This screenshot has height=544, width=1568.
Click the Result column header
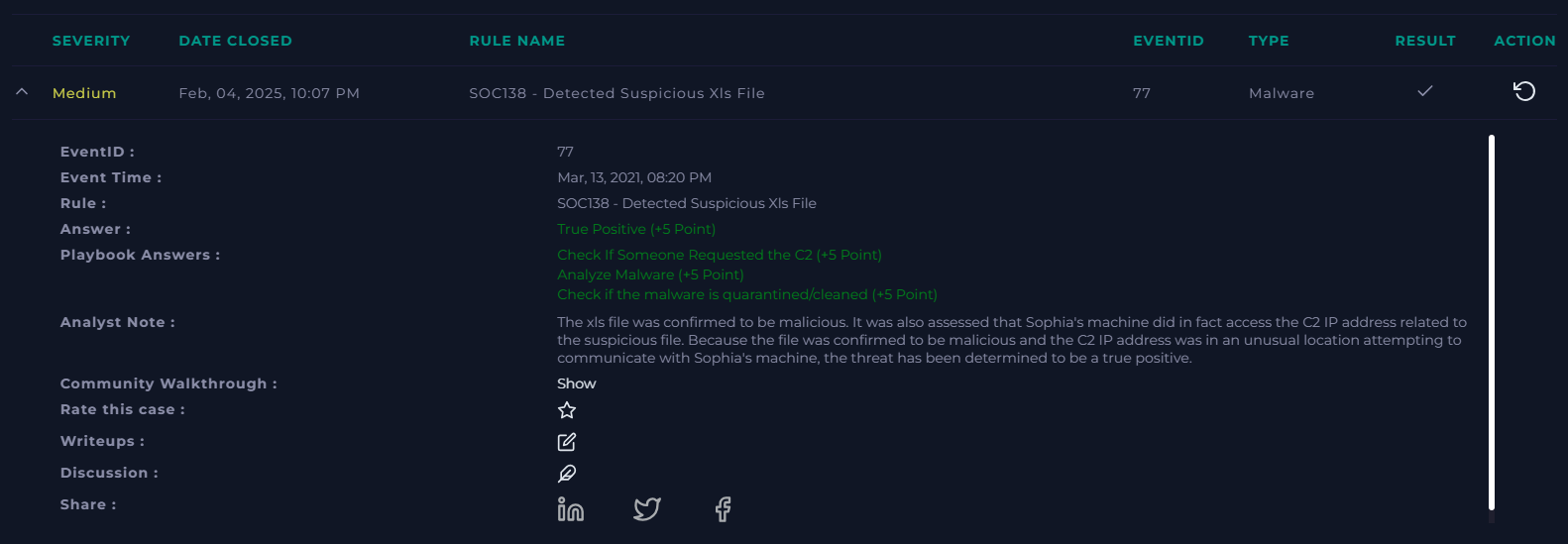(x=1425, y=41)
